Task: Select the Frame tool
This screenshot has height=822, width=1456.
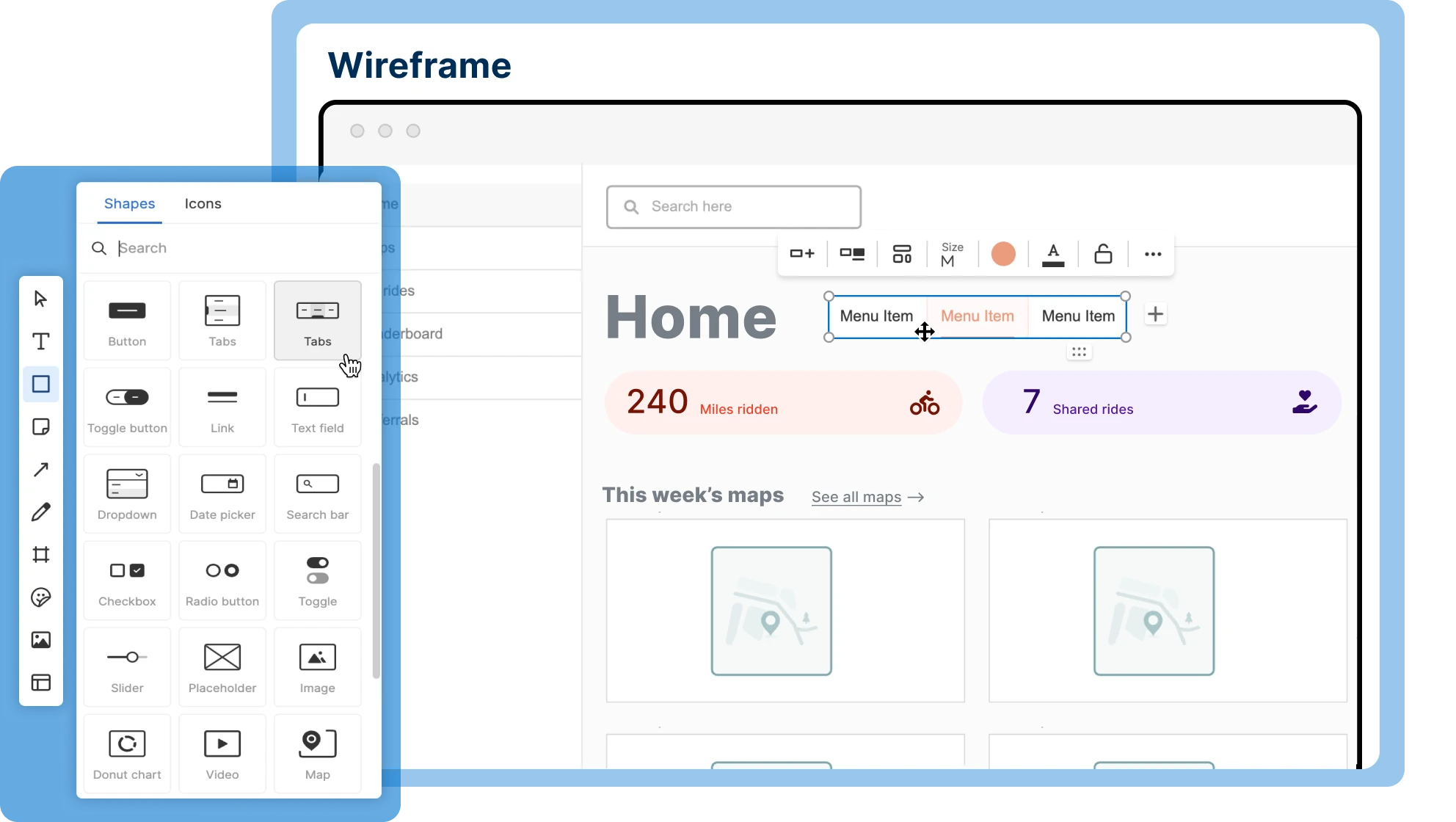Action: 41,554
